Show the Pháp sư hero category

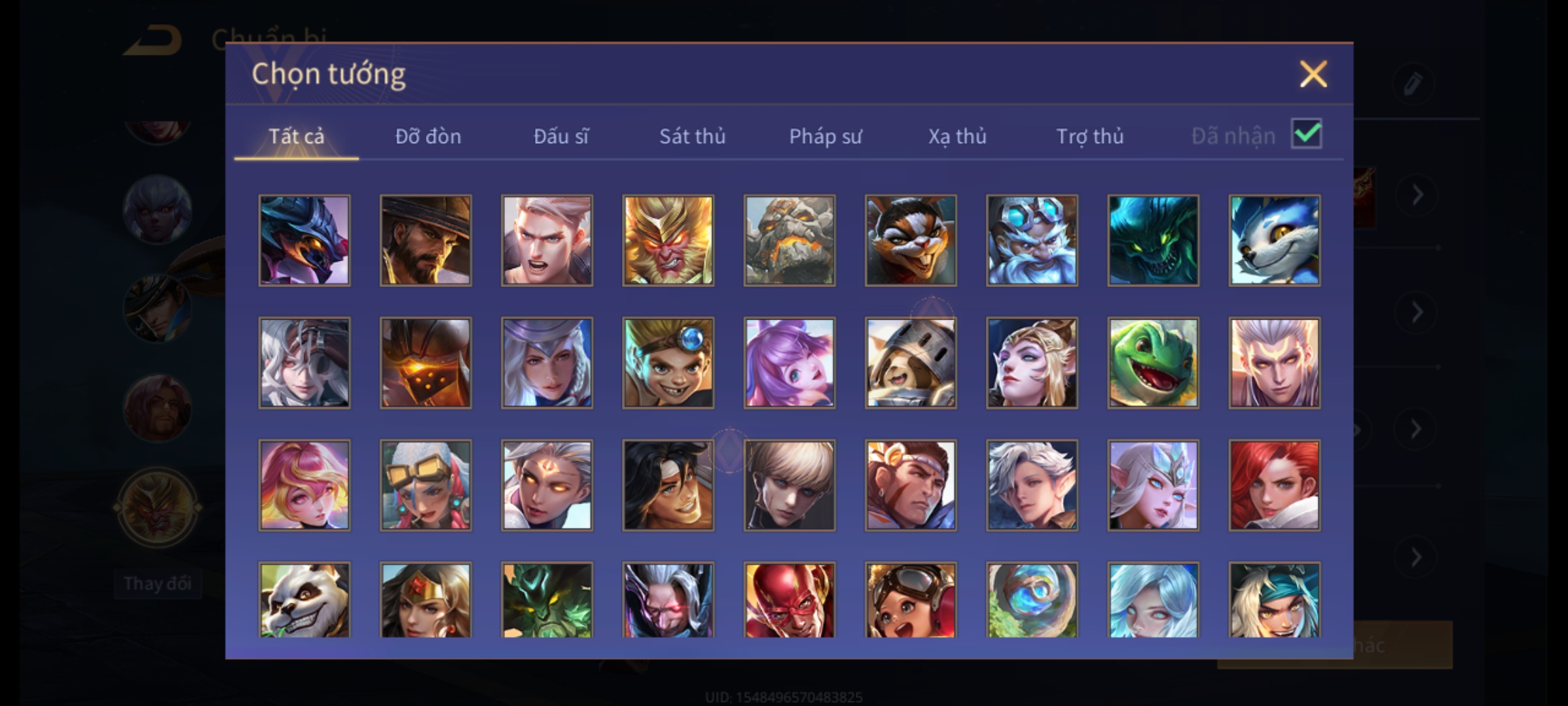coord(825,136)
